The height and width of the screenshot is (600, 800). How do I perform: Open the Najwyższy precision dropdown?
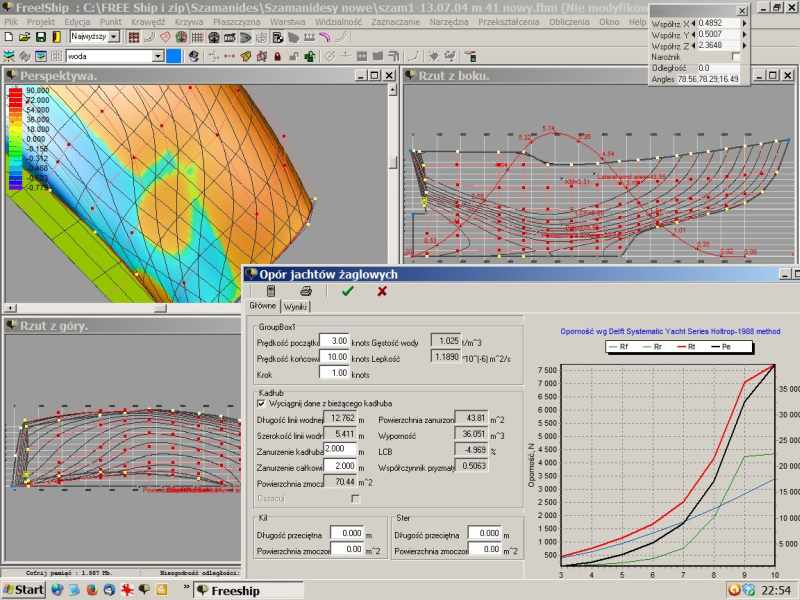click(x=115, y=36)
